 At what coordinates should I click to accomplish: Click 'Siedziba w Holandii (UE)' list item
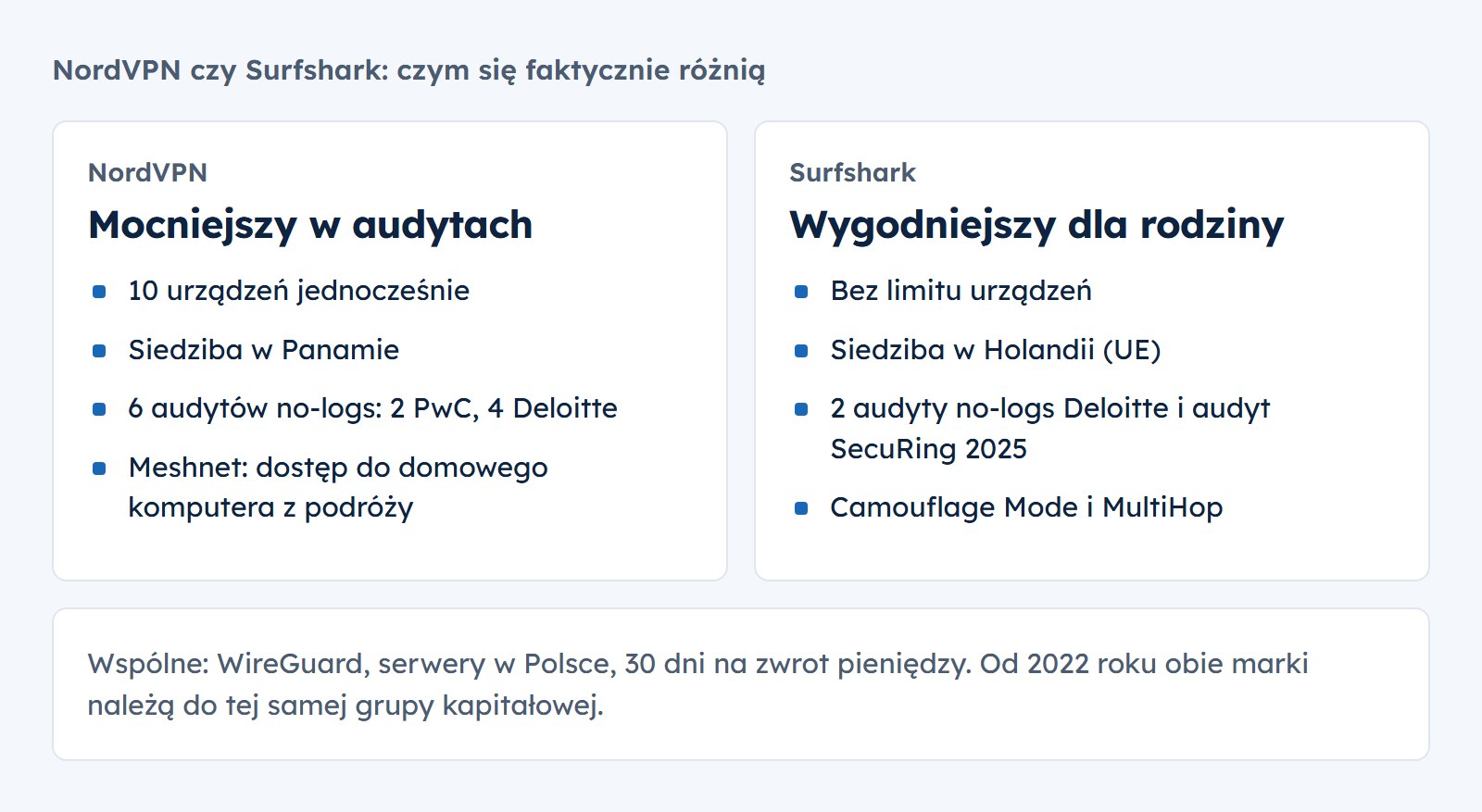pos(995,350)
